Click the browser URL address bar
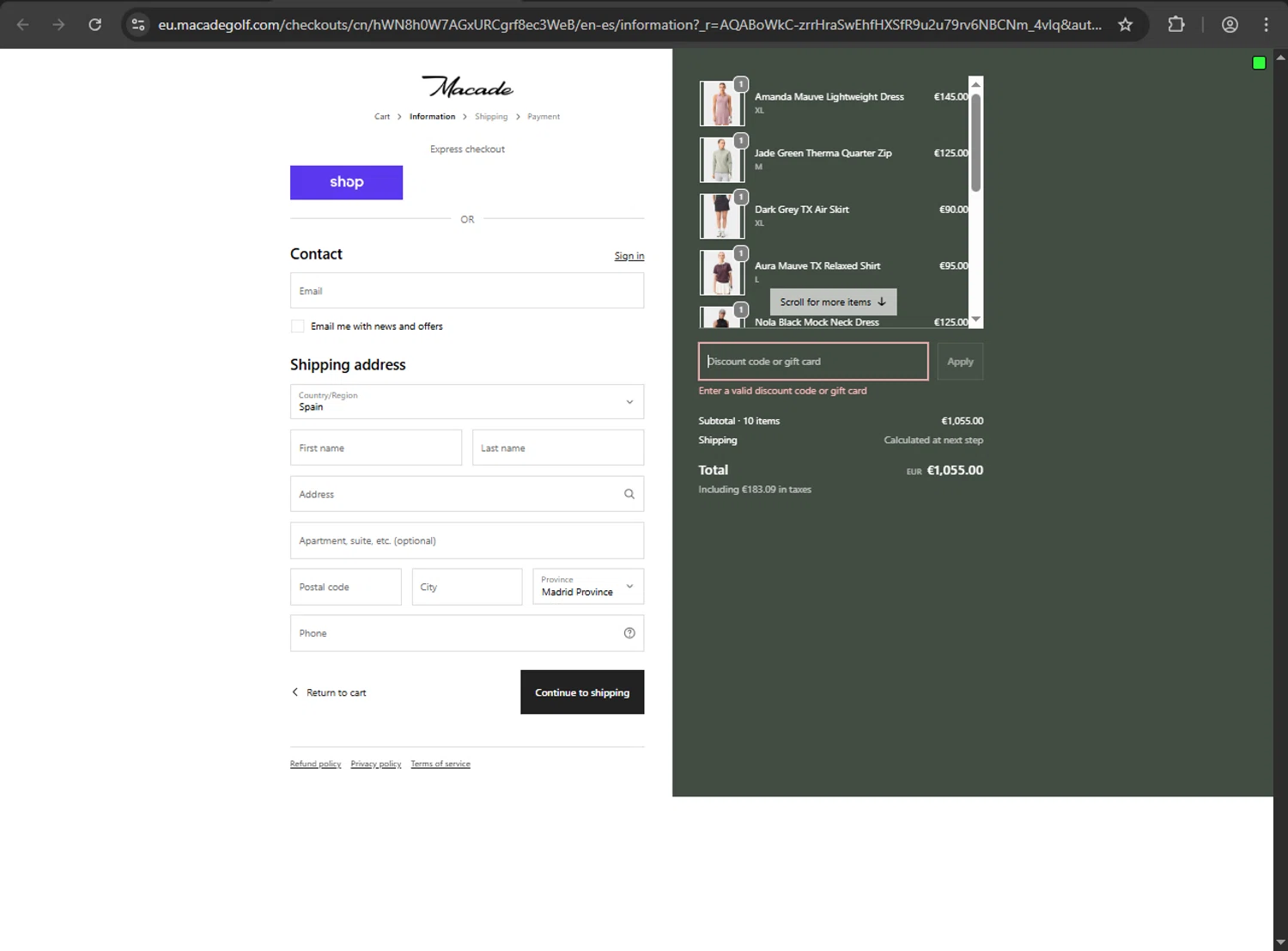 click(629, 24)
